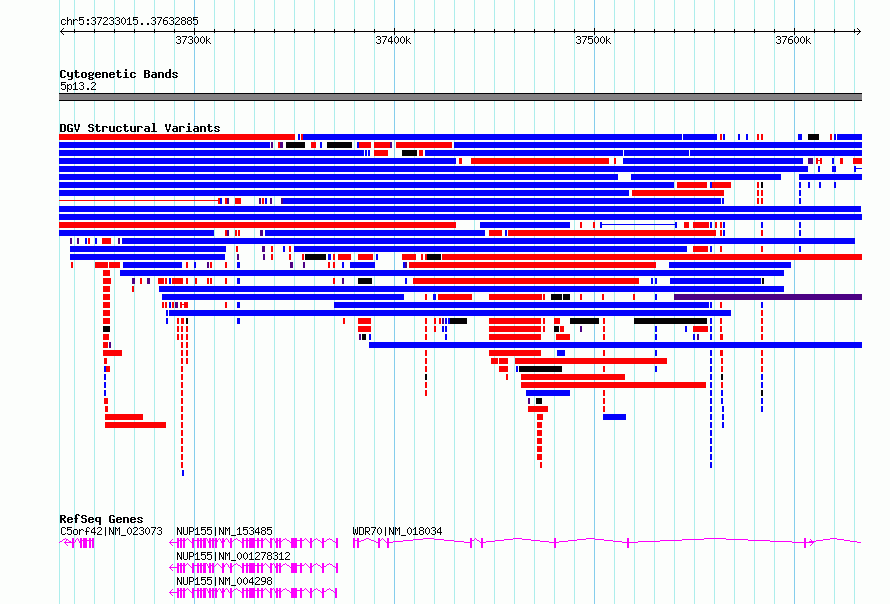
Task: Click the chr5:37233015..37632885 region label
Action: click(x=129, y=22)
